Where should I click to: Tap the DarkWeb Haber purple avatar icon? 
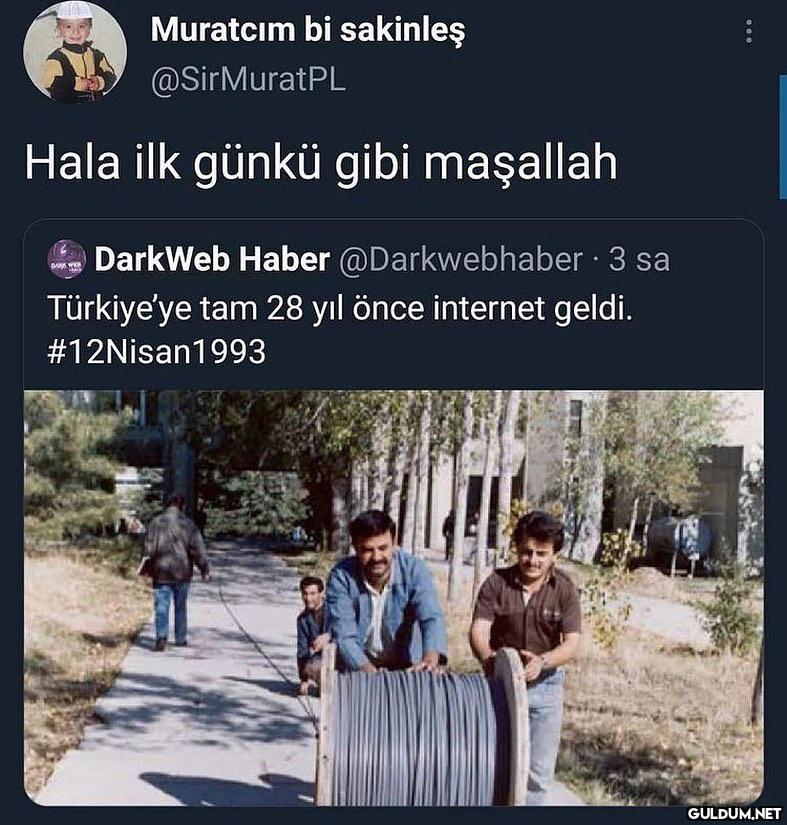66,259
